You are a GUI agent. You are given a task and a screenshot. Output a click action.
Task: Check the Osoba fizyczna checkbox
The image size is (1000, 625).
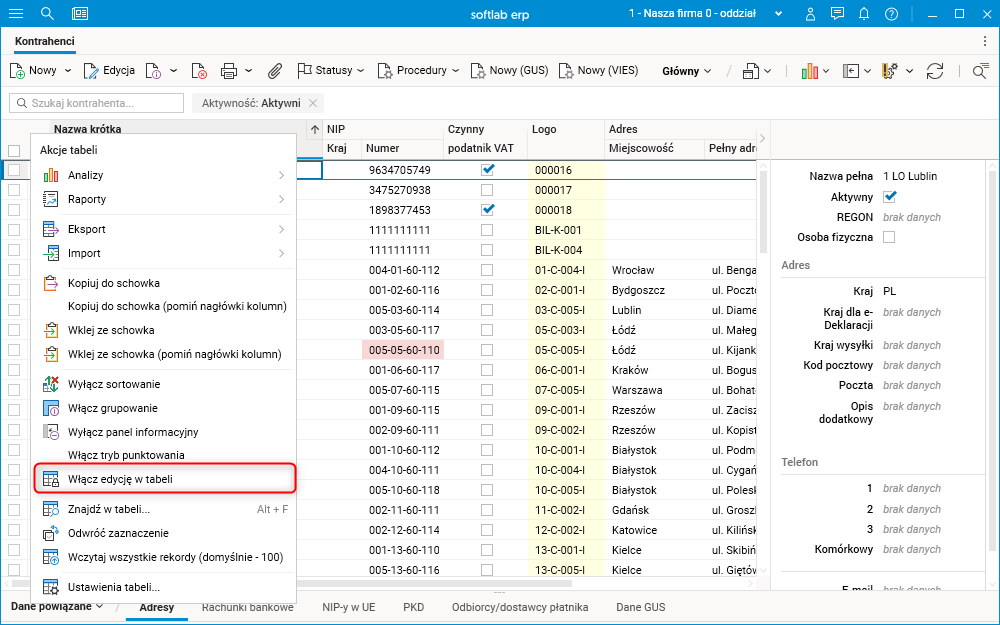(889, 237)
